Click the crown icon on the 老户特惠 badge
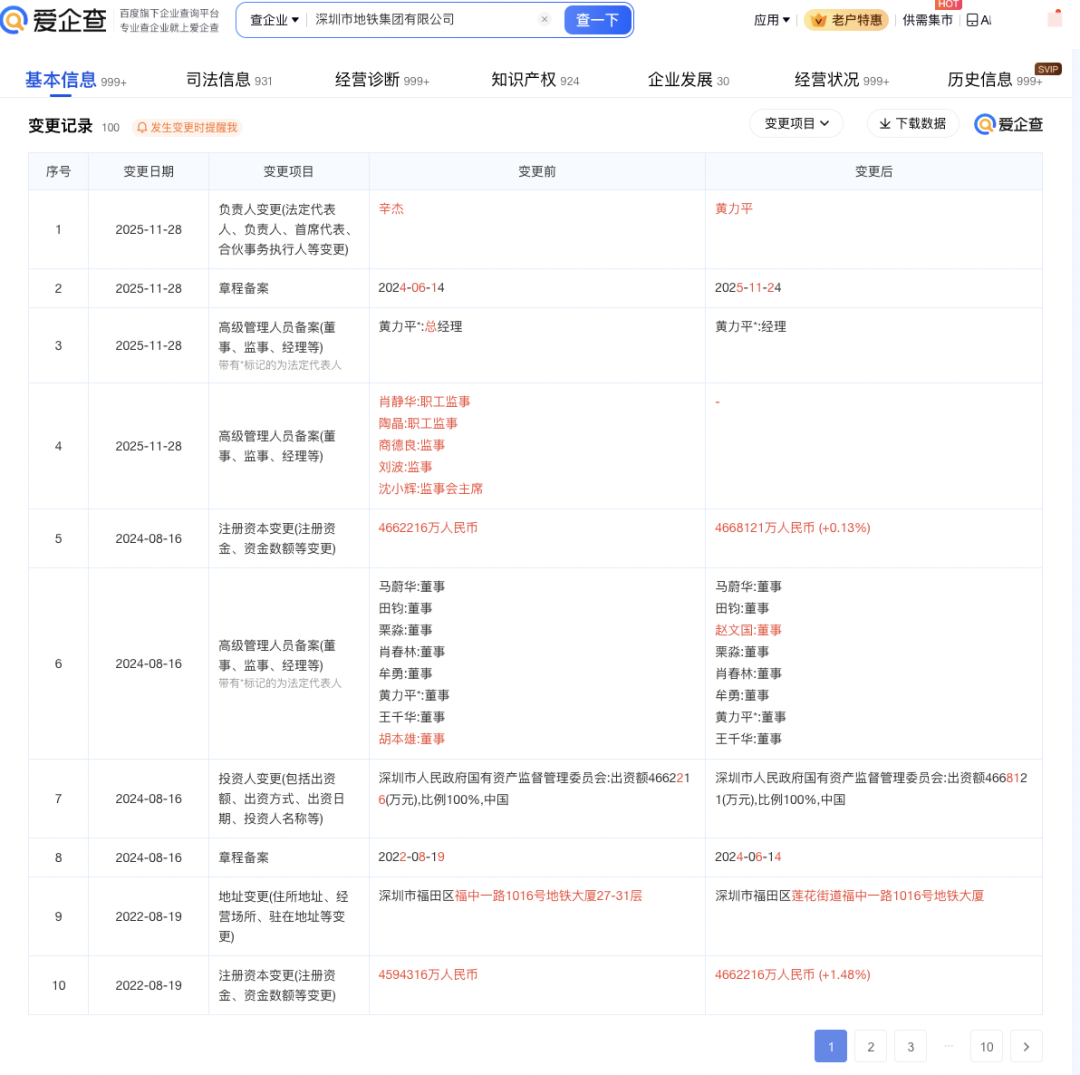 [x=820, y=19]
